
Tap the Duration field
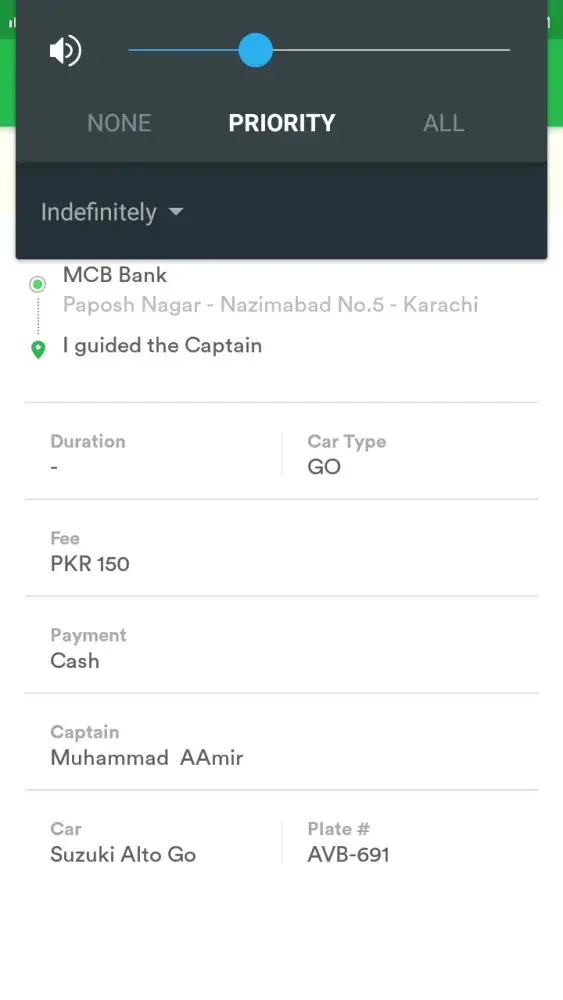coord(153,453)
